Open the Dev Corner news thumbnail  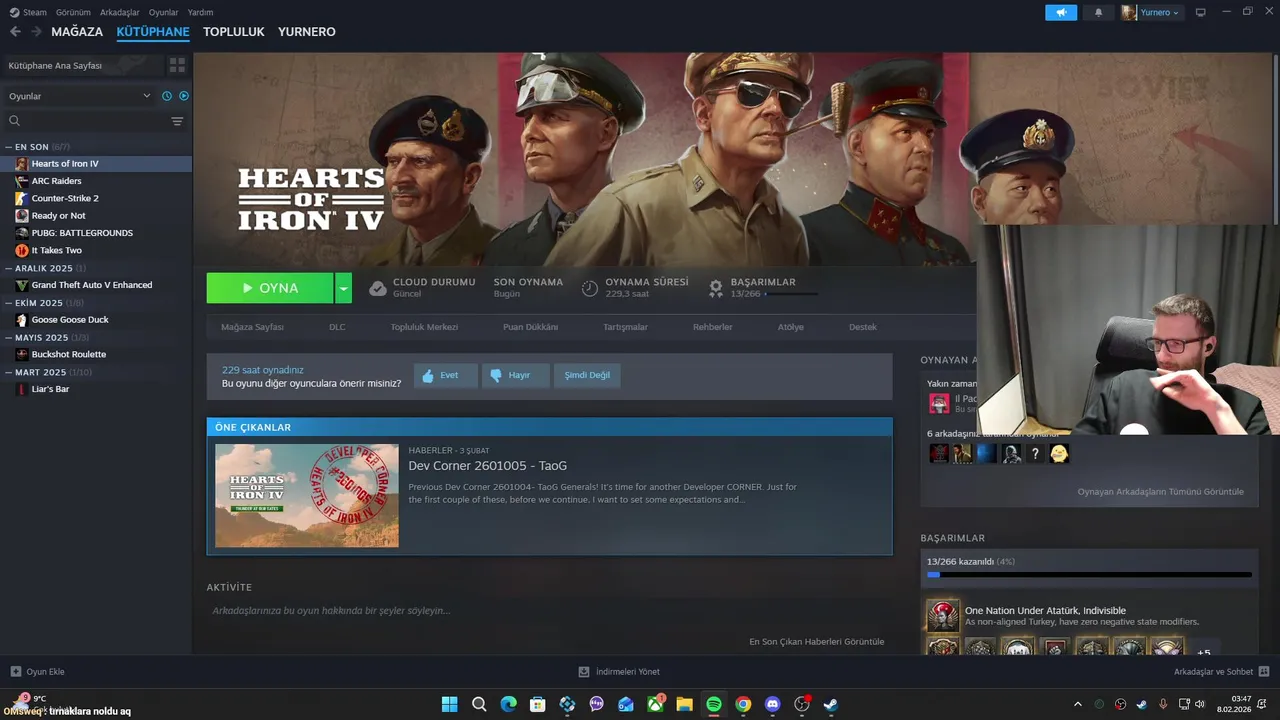pos(307,496)
